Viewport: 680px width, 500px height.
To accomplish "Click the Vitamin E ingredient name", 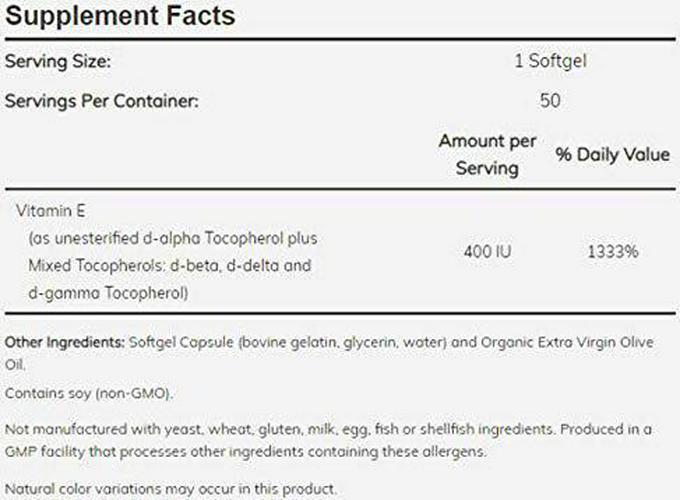I will point(45,210).
